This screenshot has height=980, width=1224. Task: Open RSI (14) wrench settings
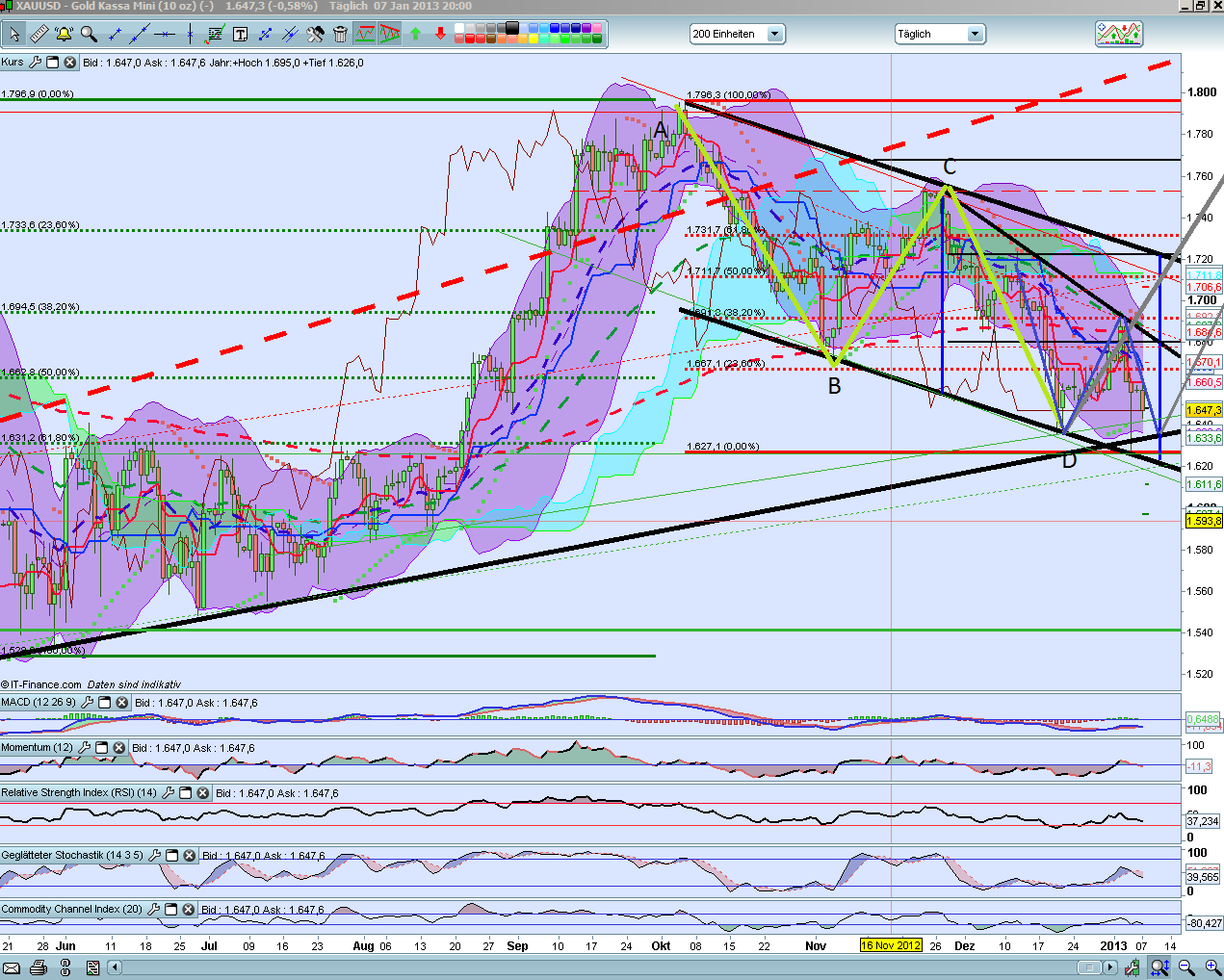point(168,793)
